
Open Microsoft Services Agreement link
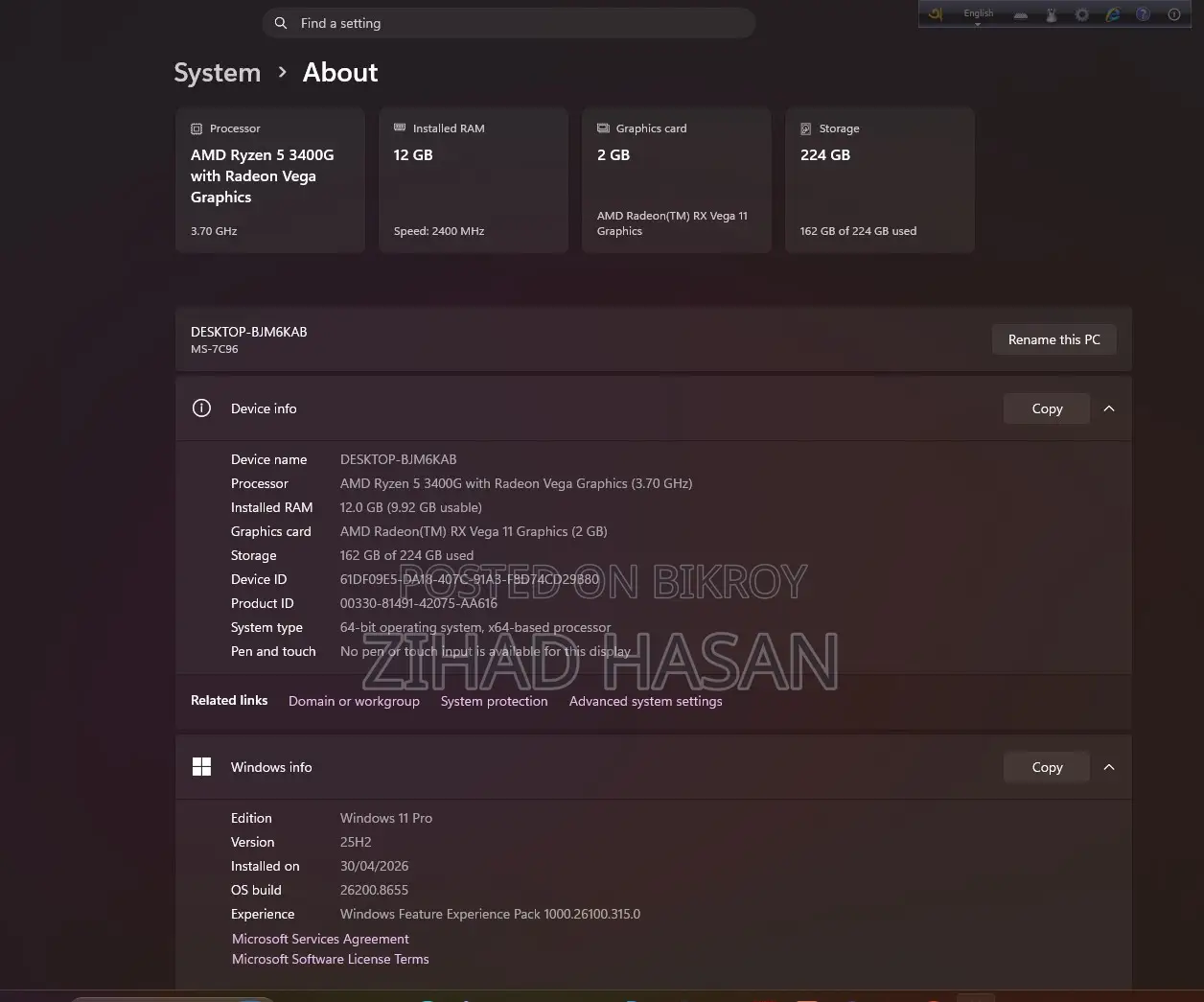[320, 939]
